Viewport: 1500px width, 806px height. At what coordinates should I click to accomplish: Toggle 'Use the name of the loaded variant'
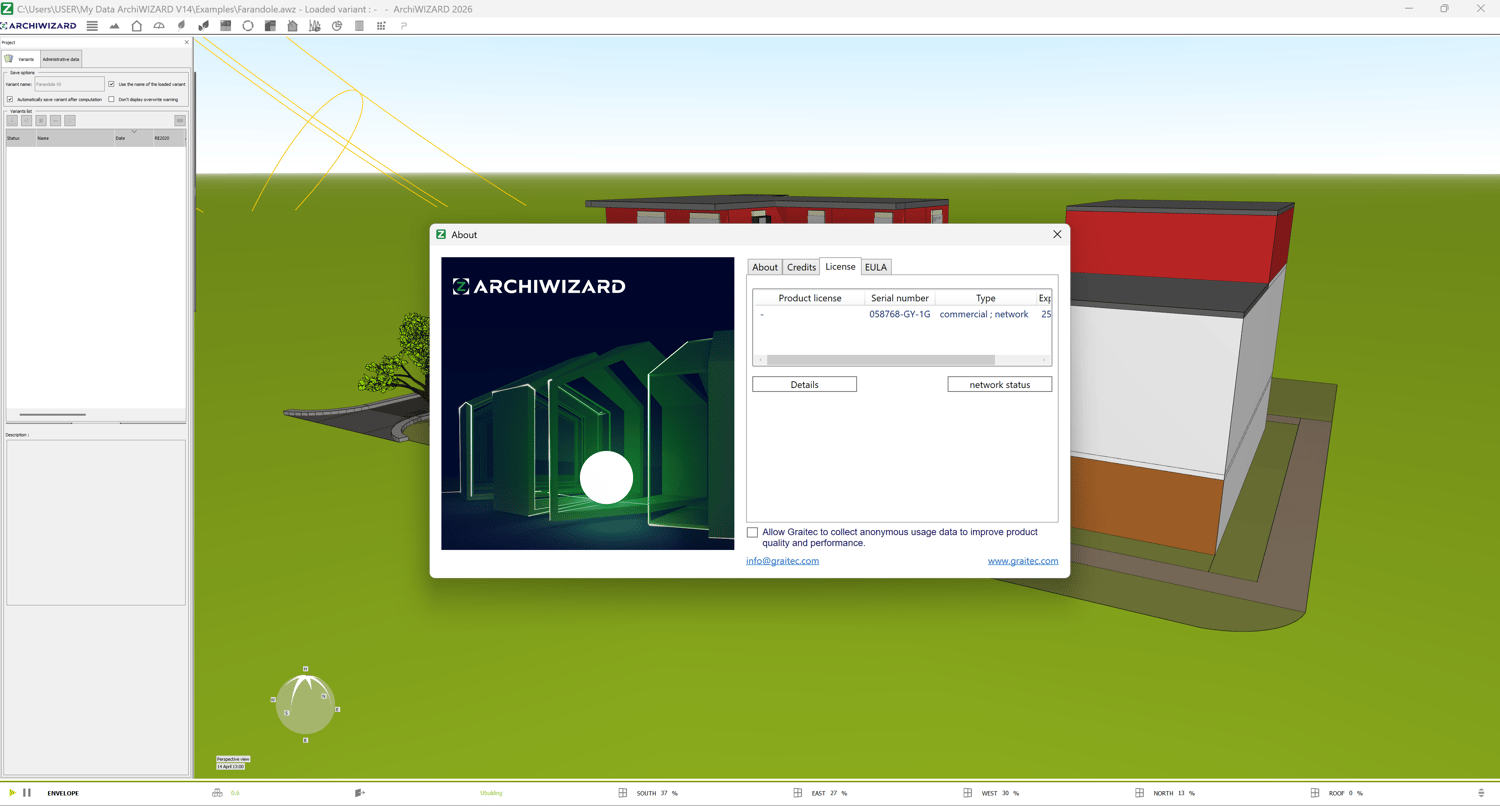pos(111,84)
